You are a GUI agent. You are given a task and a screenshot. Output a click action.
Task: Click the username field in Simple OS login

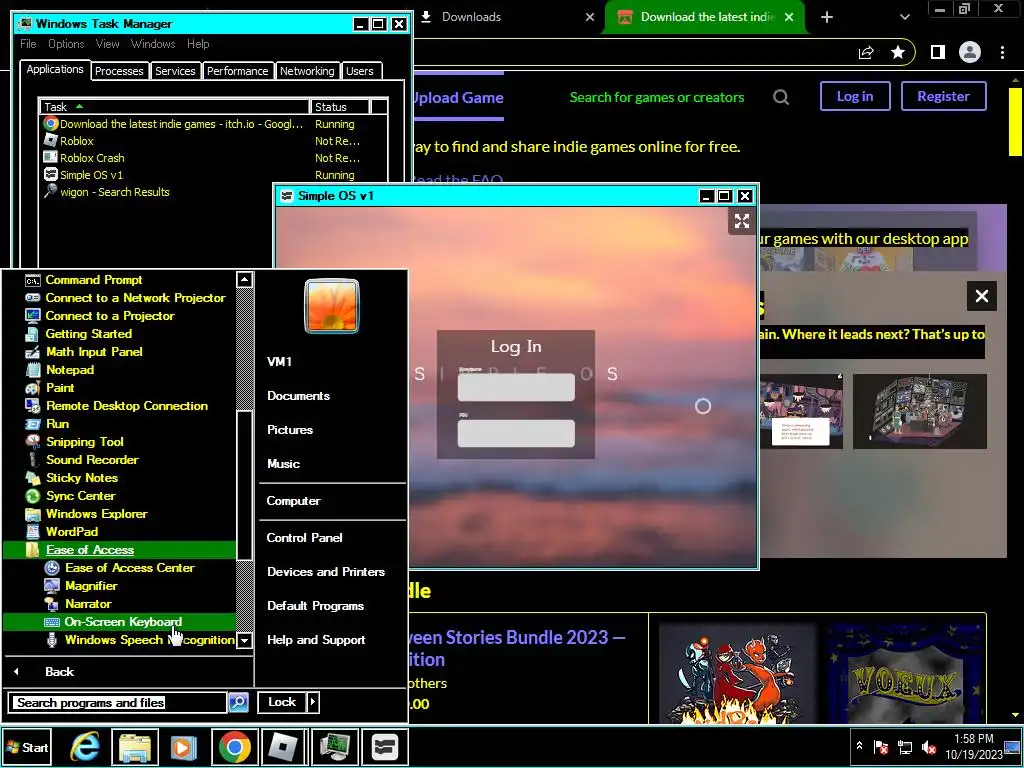click(x=516, y=388)
